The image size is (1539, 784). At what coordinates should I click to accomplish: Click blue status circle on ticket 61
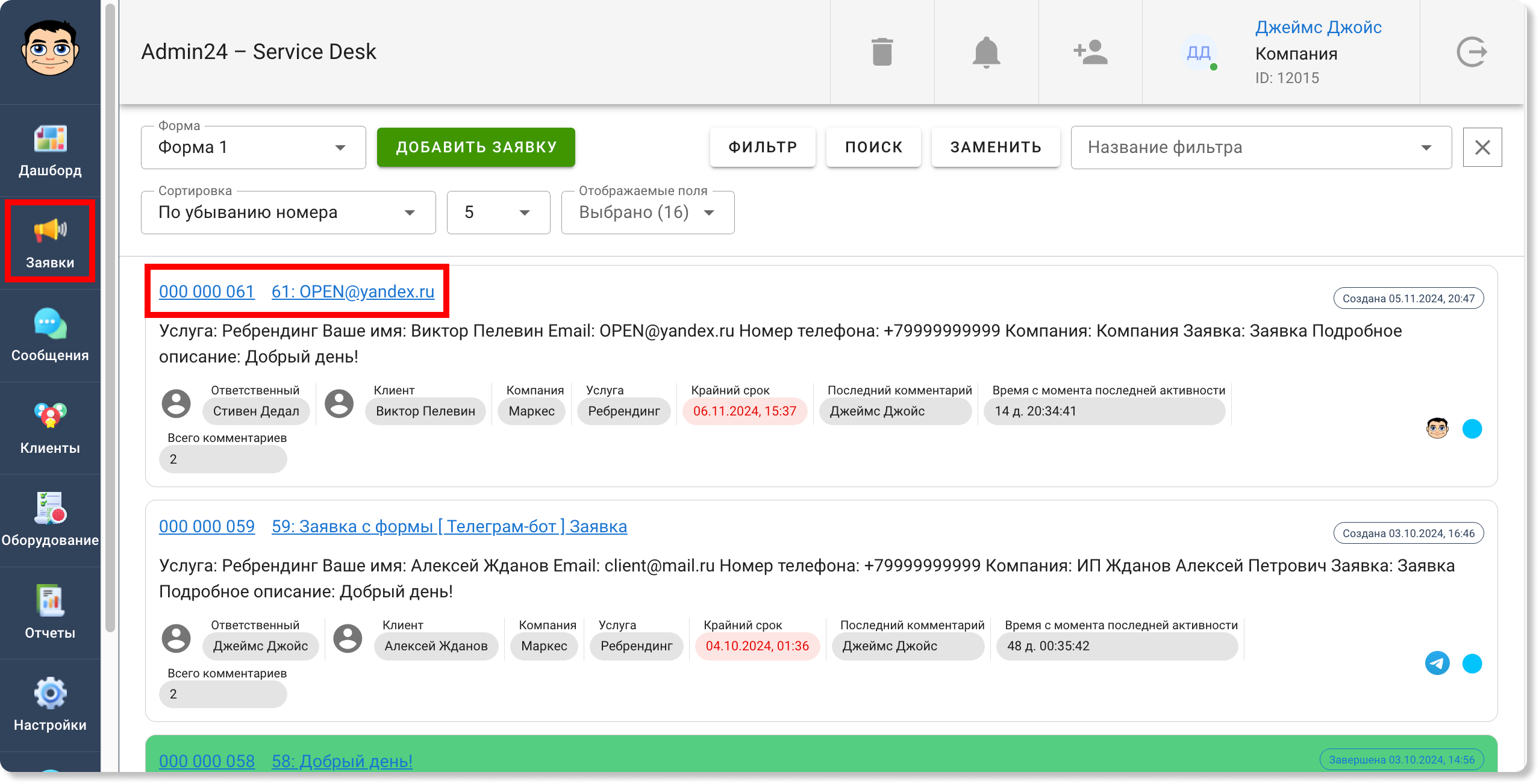(1472, 429)
